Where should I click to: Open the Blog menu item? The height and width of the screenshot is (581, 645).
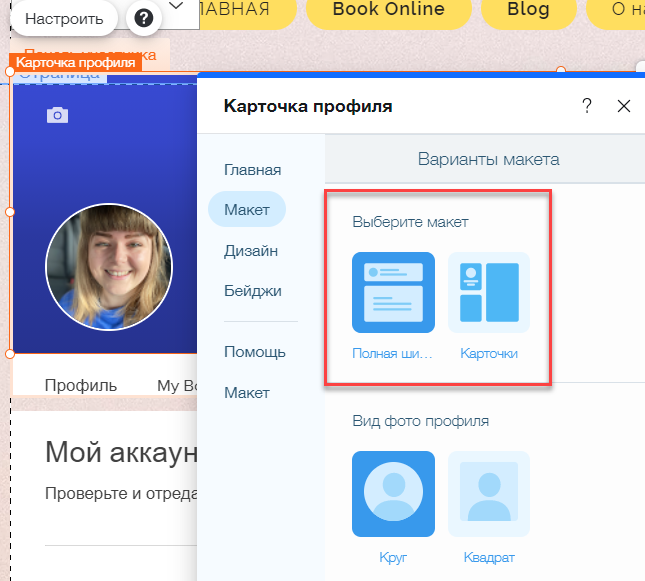tap(529, 9)
